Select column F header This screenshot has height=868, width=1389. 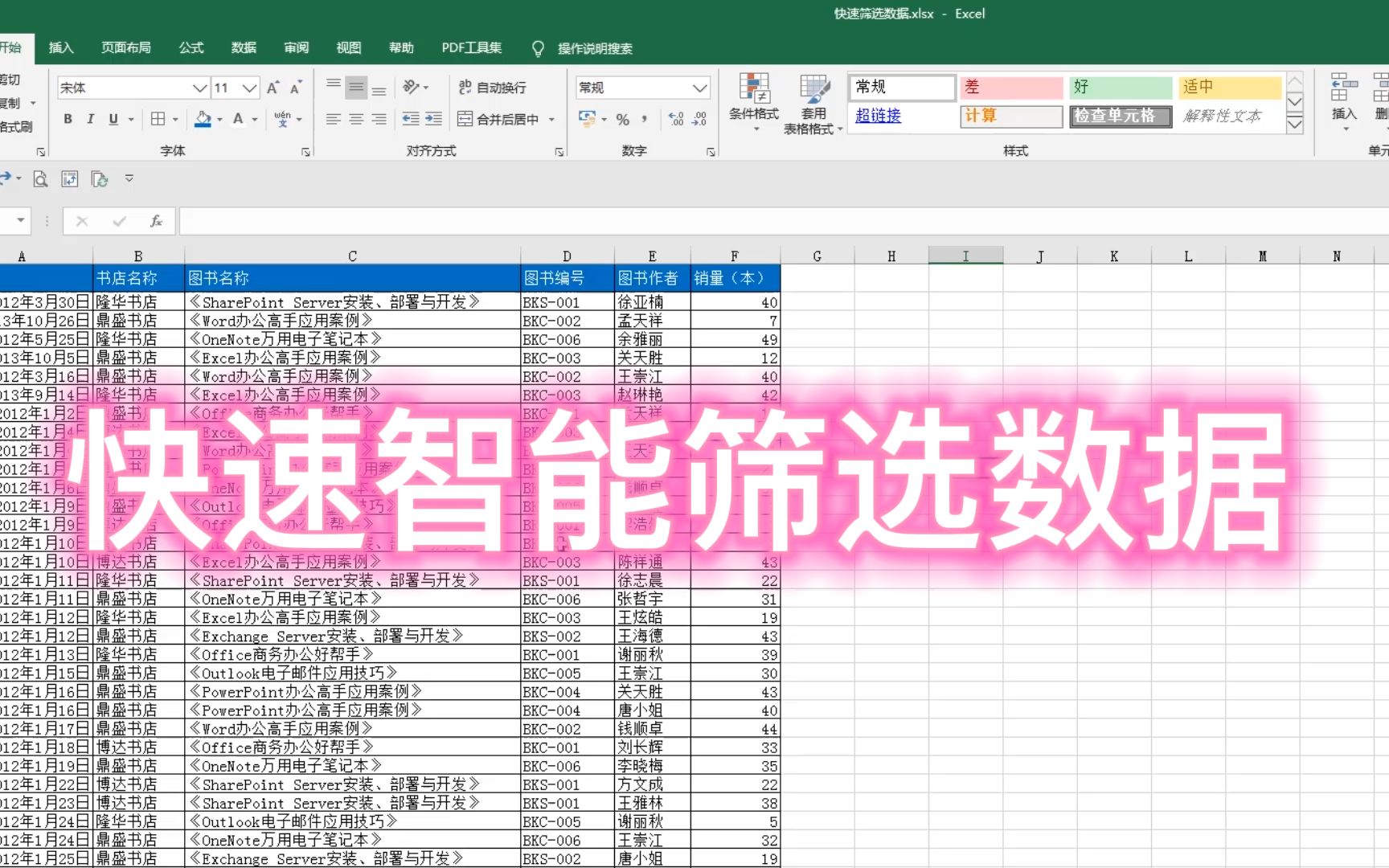coord(734,255)
